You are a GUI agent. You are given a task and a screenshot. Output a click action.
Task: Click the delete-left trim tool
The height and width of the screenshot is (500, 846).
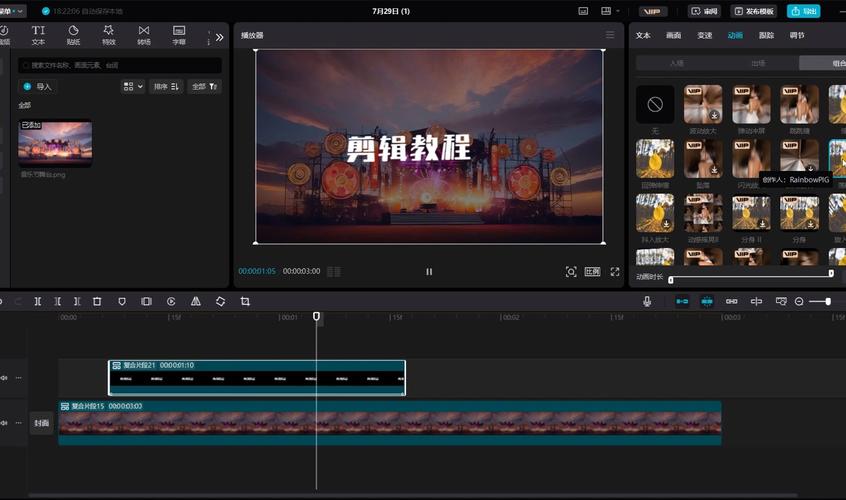(57, 302)
